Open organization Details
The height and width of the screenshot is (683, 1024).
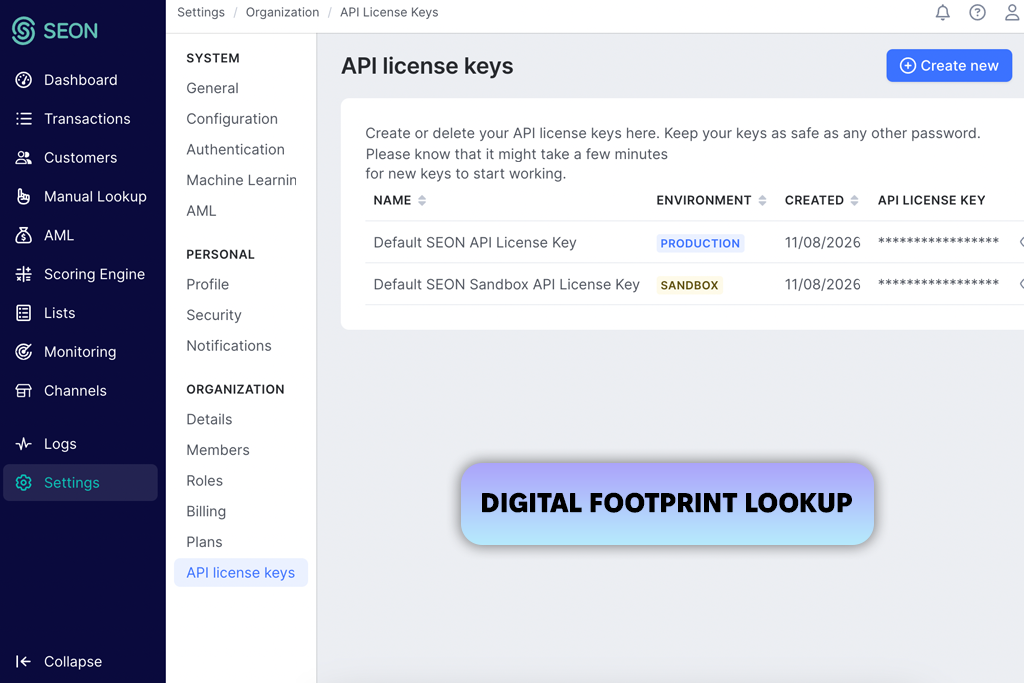click(x=209, y=419)
